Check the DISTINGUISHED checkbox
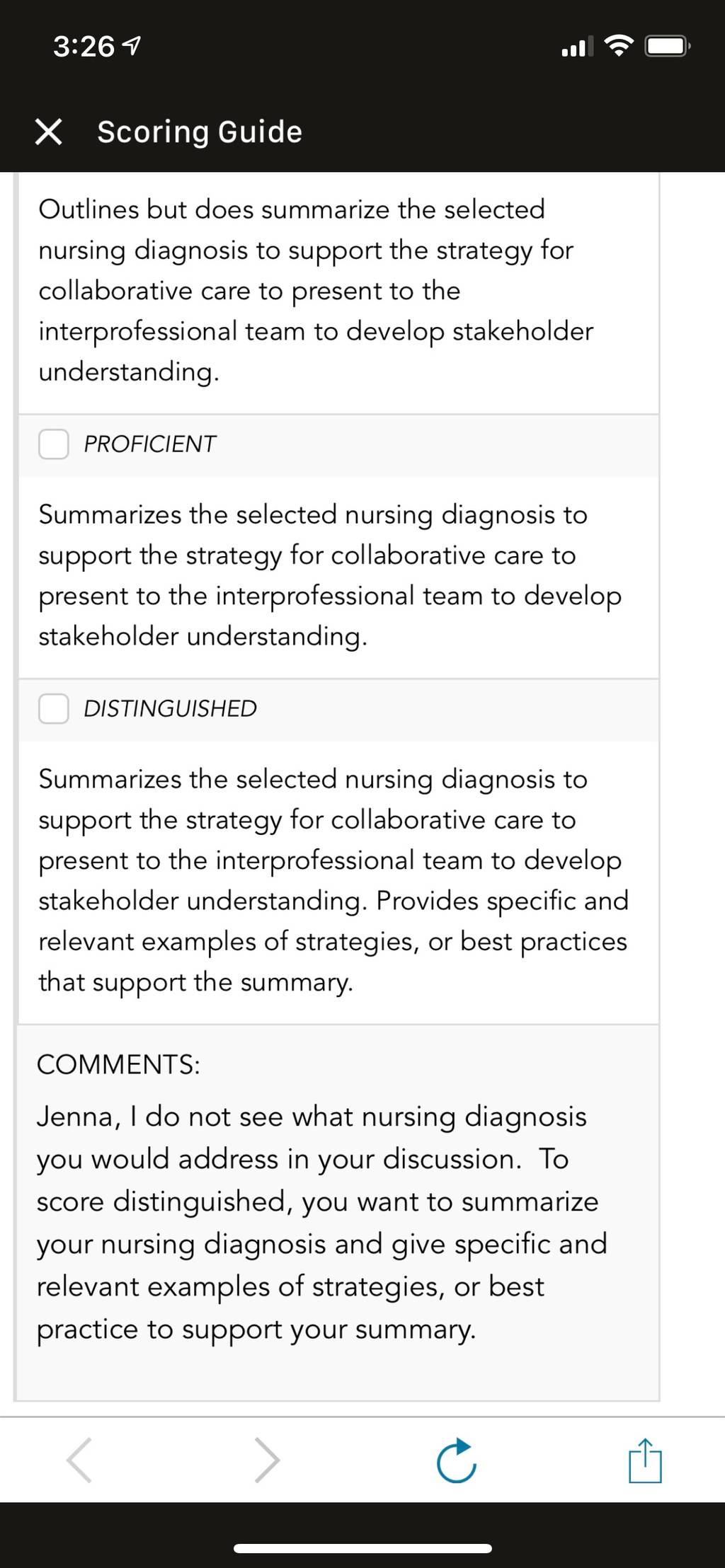725x1568 pixels. pos(54,708)
